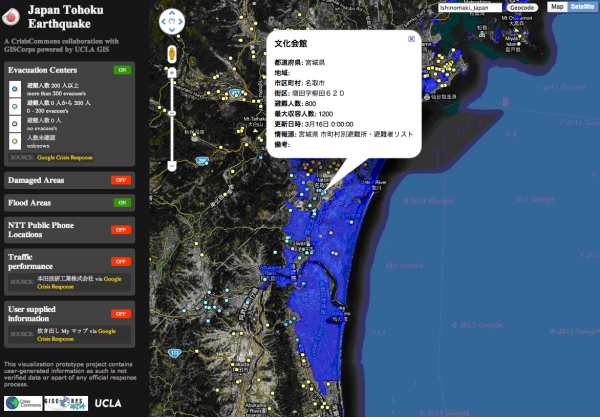Click the zoom out minus button
This screenshot has height=420, width=600.
(172, 165)
